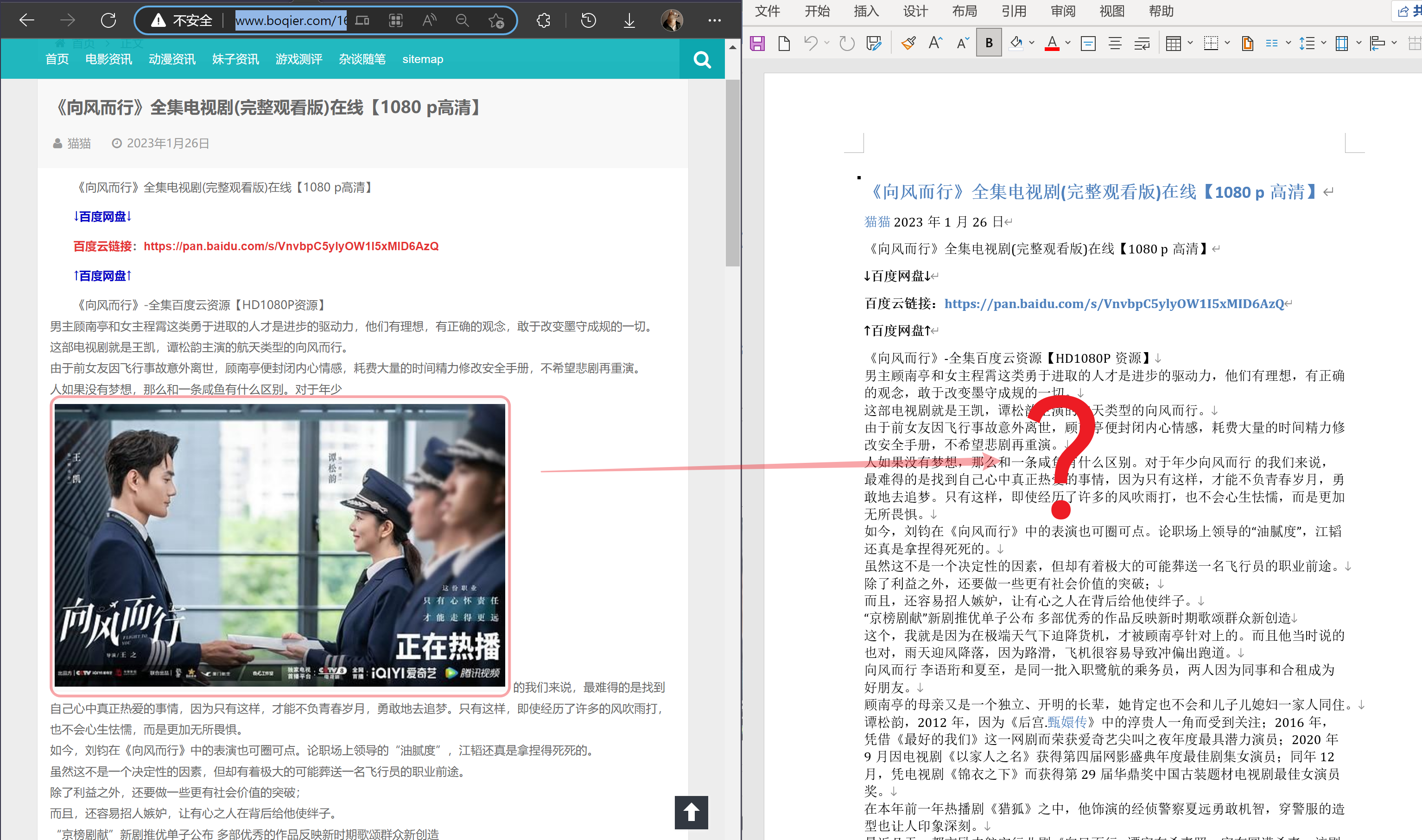This screenshot has height=840, width=1422.
Task: Expand the line spacing dropdown arrow
Action: [x=1323, y=43]
